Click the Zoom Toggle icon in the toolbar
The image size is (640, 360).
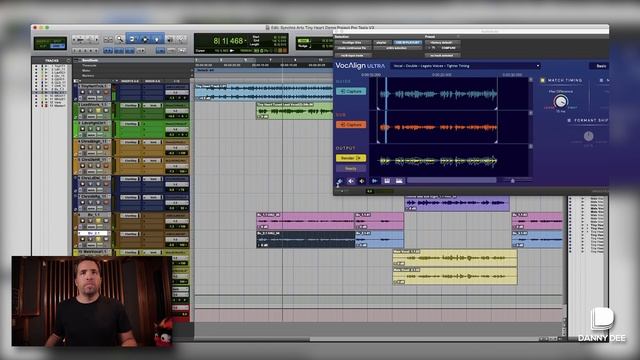click(108, 39)
